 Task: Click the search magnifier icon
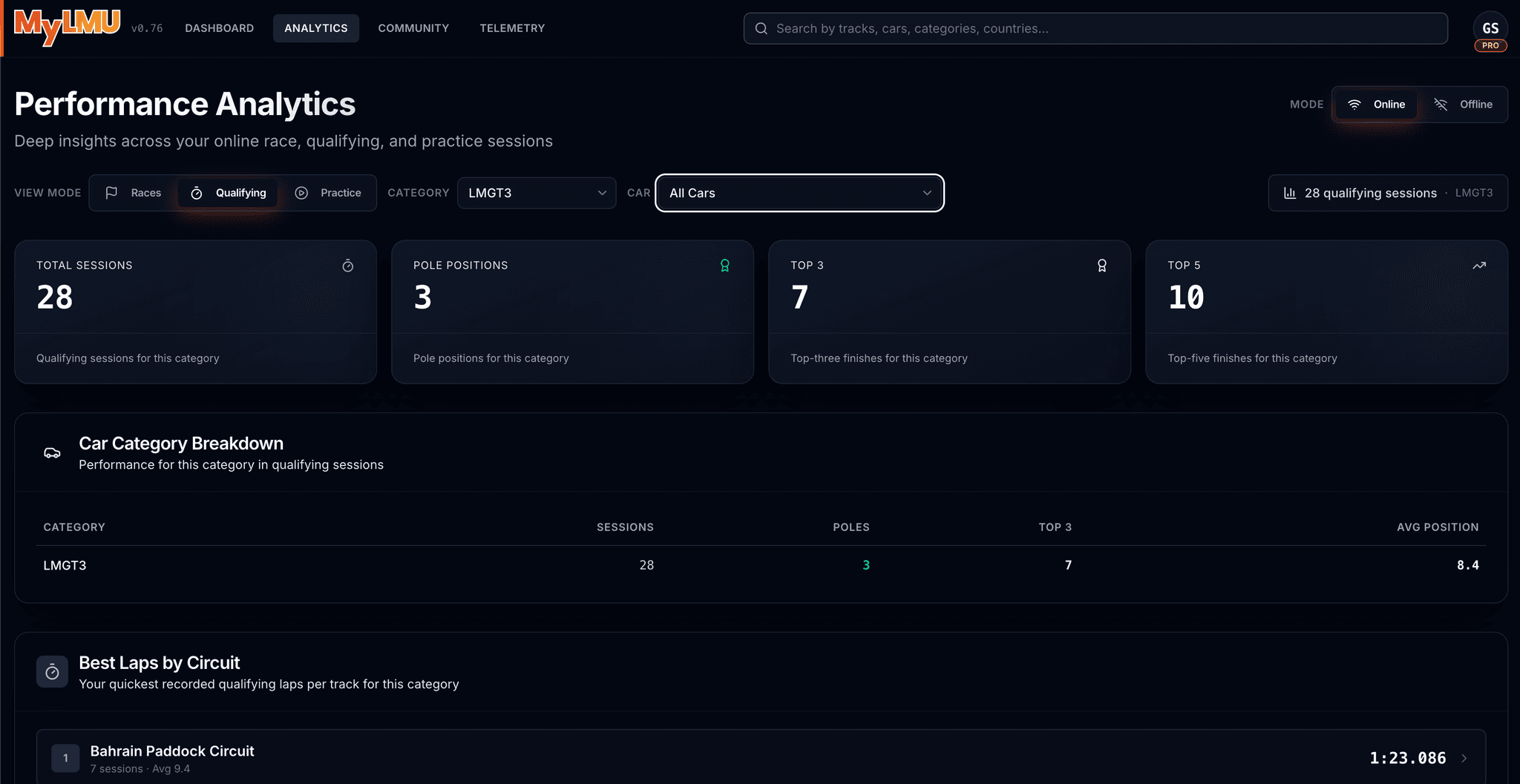[x=761, y=28]
